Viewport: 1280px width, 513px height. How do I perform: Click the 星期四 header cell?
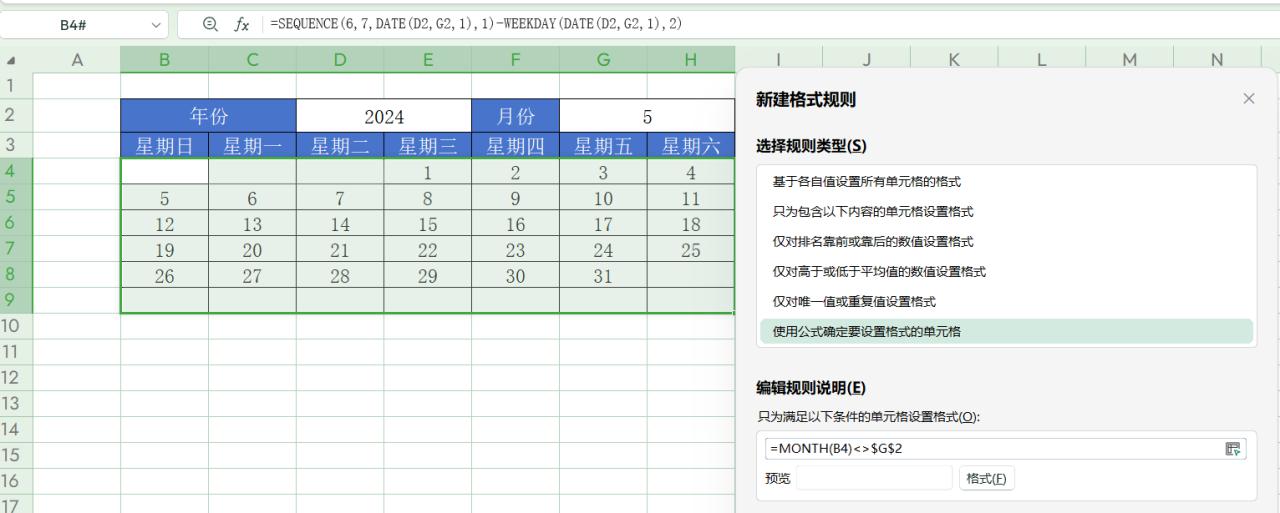515,147
